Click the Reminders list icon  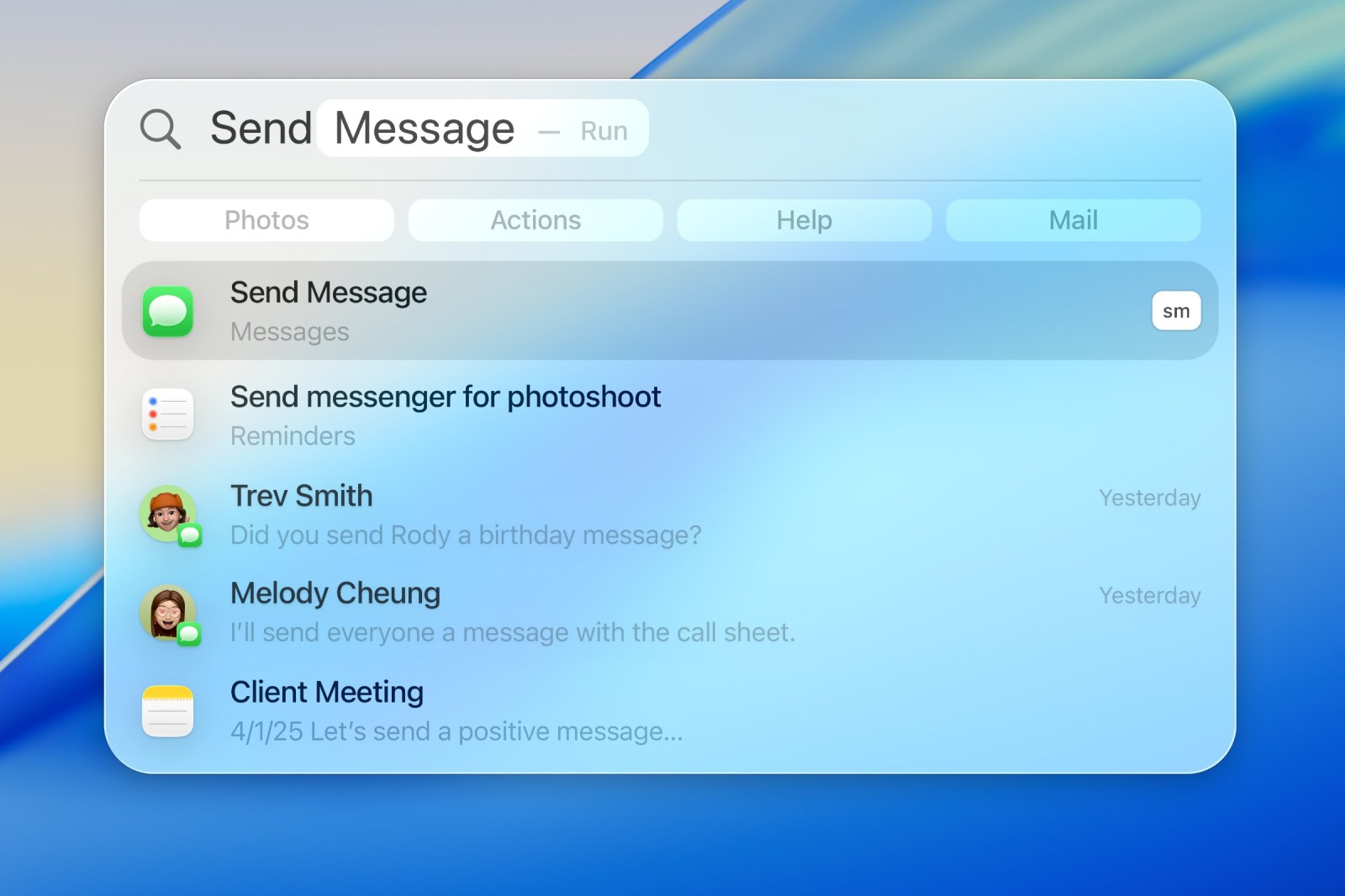click(x=168, y=414)
